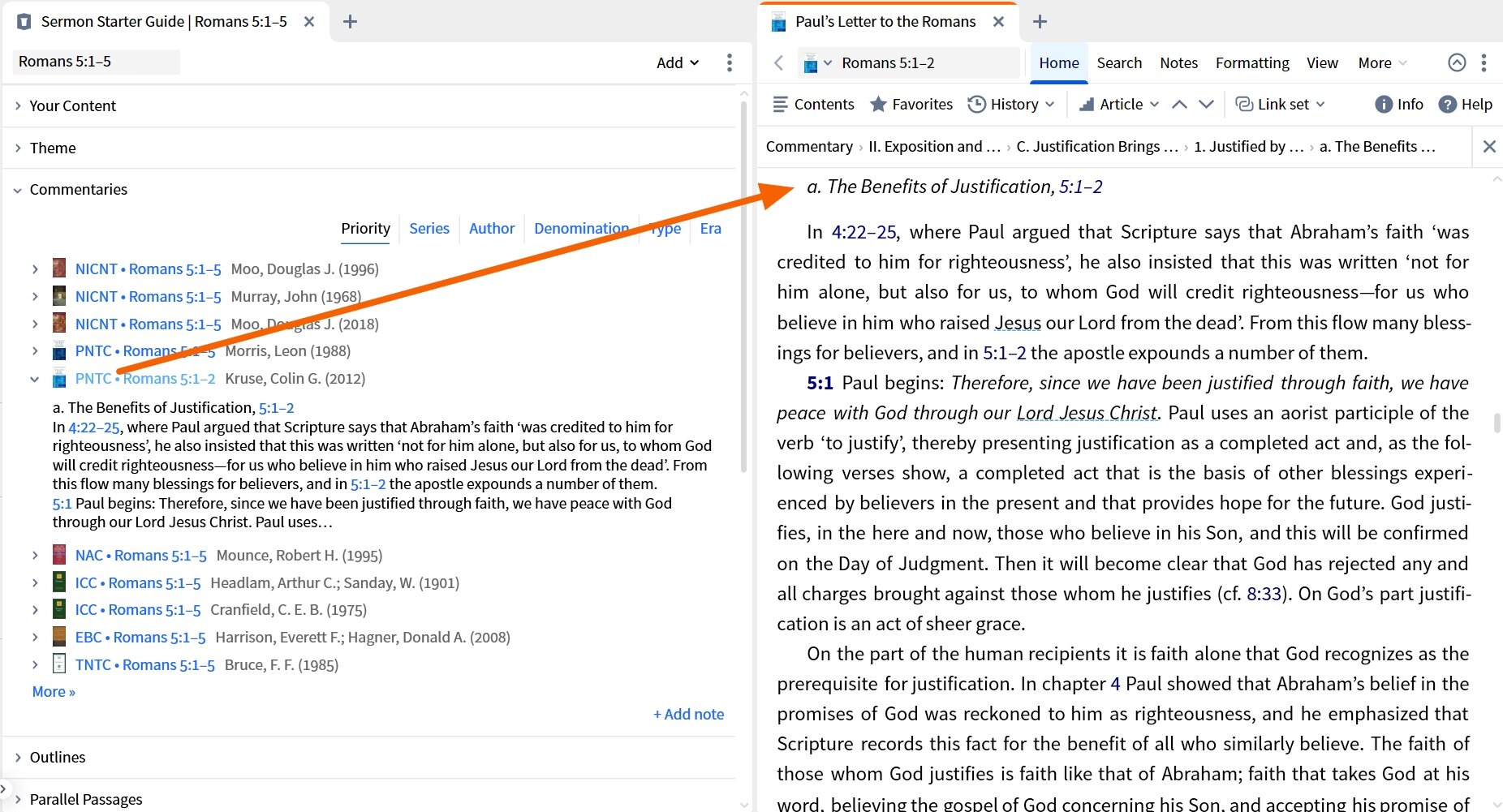Go to previous article with up arrow

click(x=1180, y=104)
